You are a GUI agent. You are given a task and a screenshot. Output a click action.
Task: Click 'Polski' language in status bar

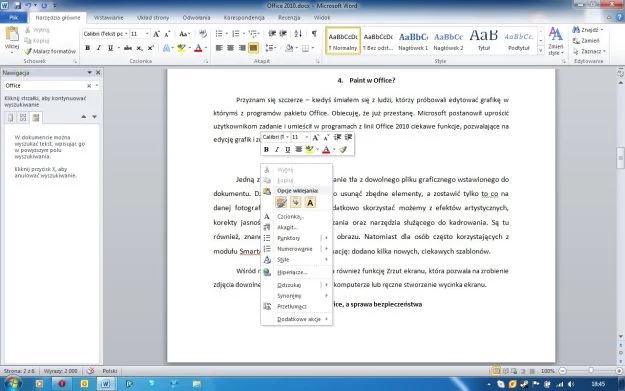tap(110, 371)
